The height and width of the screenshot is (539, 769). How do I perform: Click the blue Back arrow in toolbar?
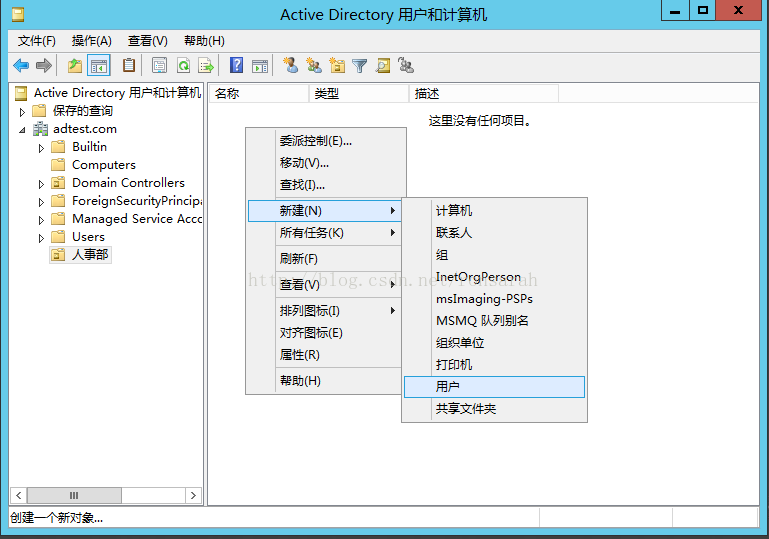click(21, 65)
